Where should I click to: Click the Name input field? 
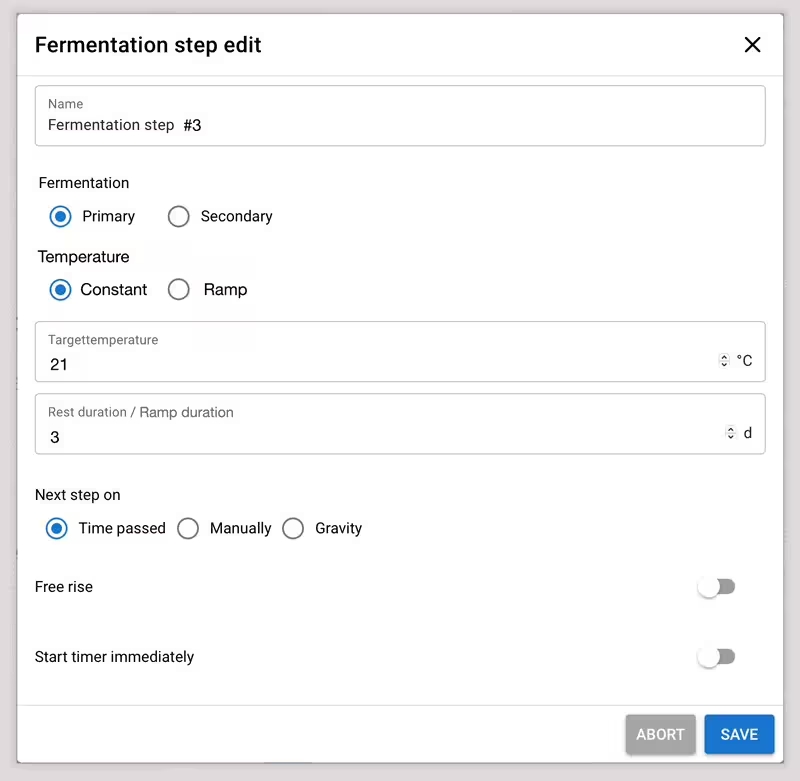pyautogui.click(x=400, y=125)
